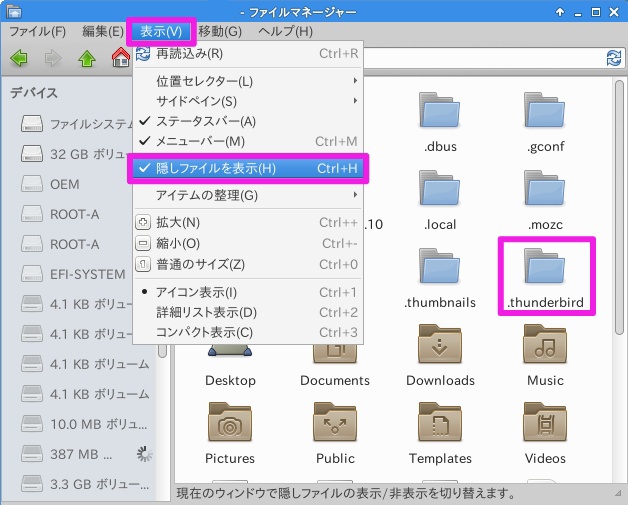Click the window menu icon in titlebar
Image resolution: width=628 pixels, height=505 pixels.
[x=14, y=12]
